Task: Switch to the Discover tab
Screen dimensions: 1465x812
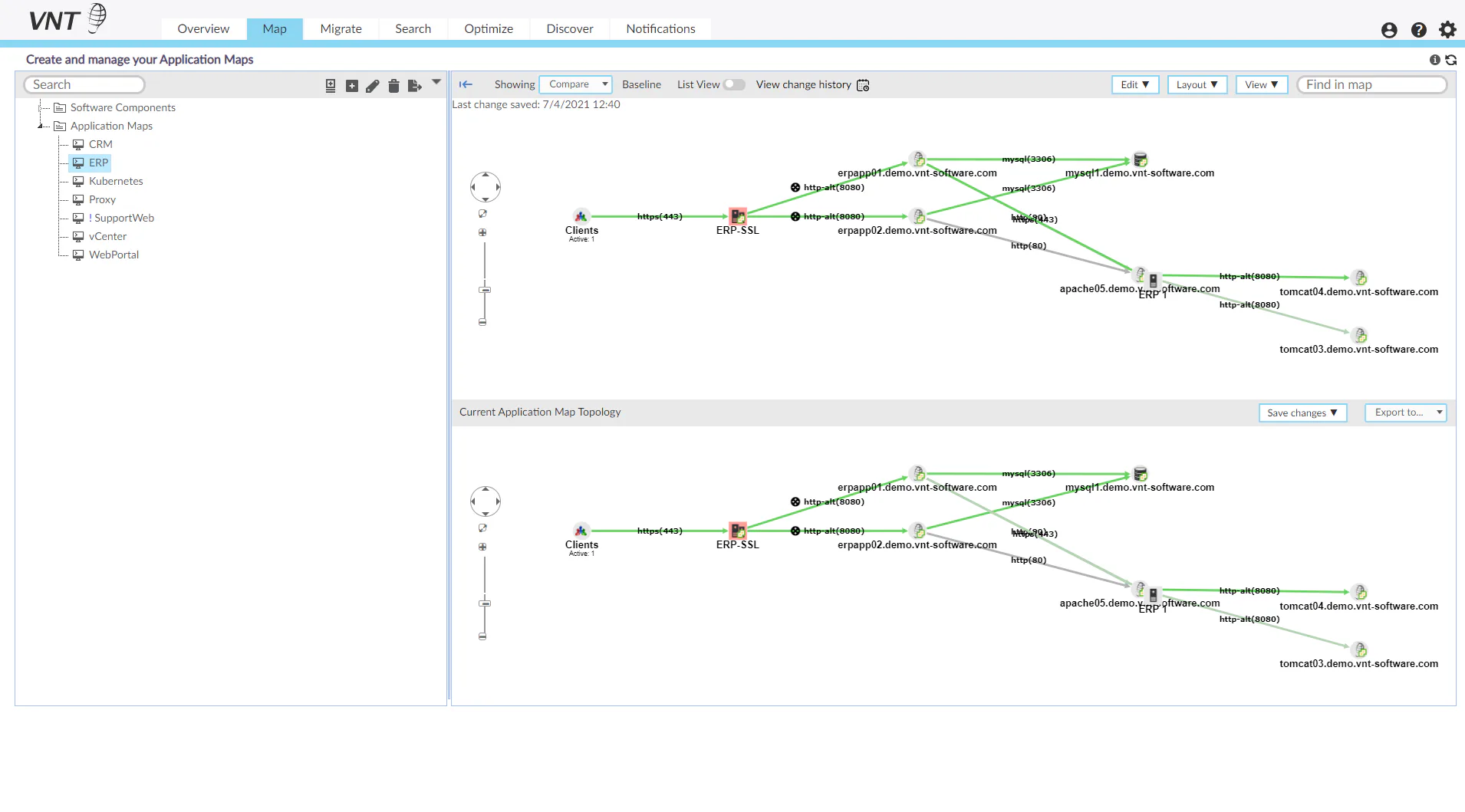Action: pyautogui.click(x=570, y=29)
